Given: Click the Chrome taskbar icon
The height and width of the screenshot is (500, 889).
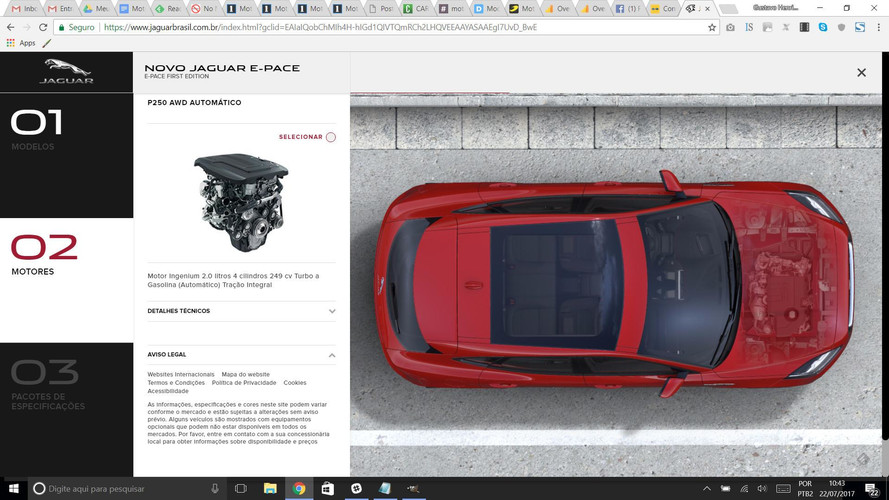Looking at the screenshot, I should point(299,489).
